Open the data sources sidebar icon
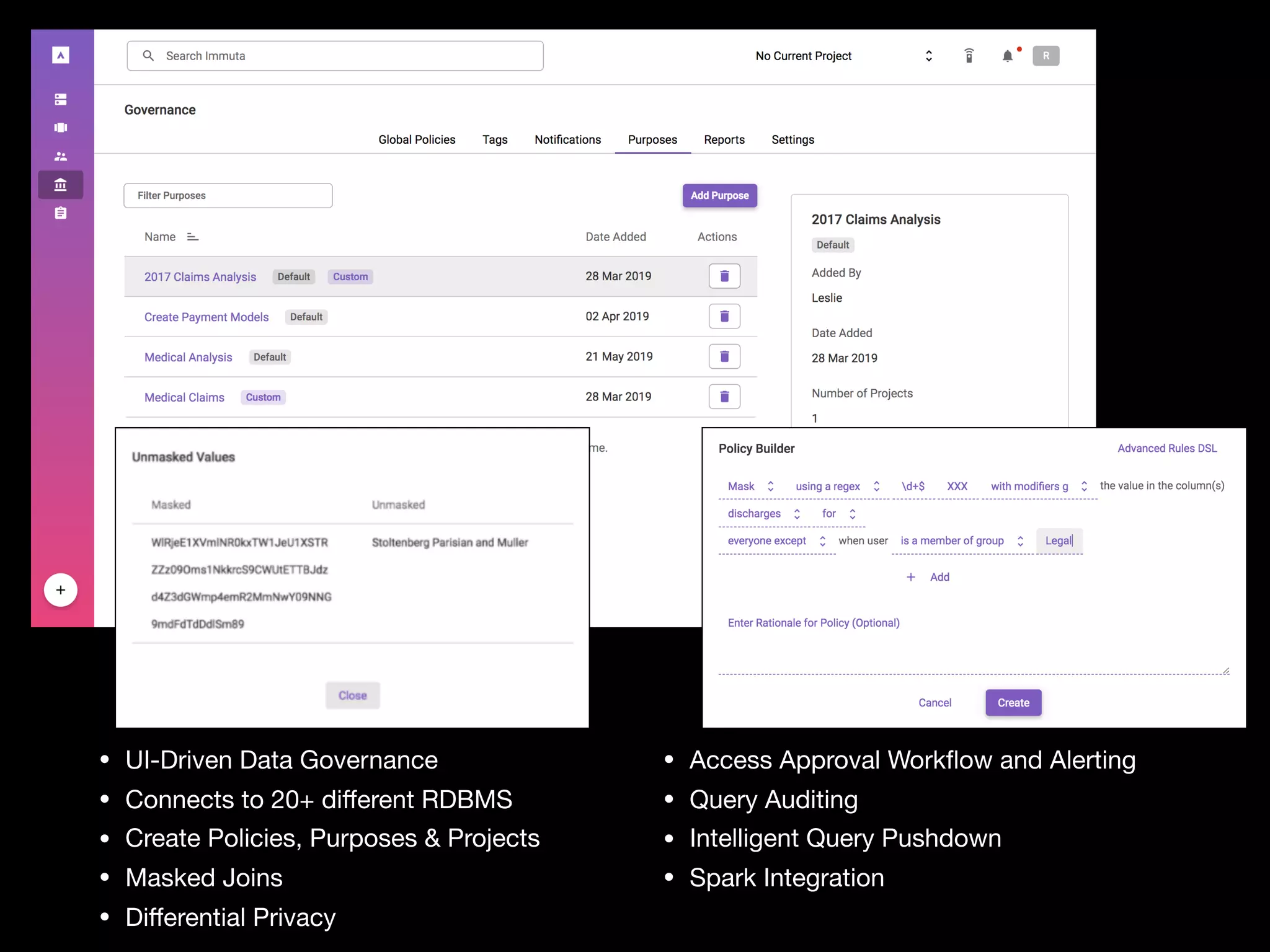Screen dimensions: 1270x952 [x=60, y=99]
